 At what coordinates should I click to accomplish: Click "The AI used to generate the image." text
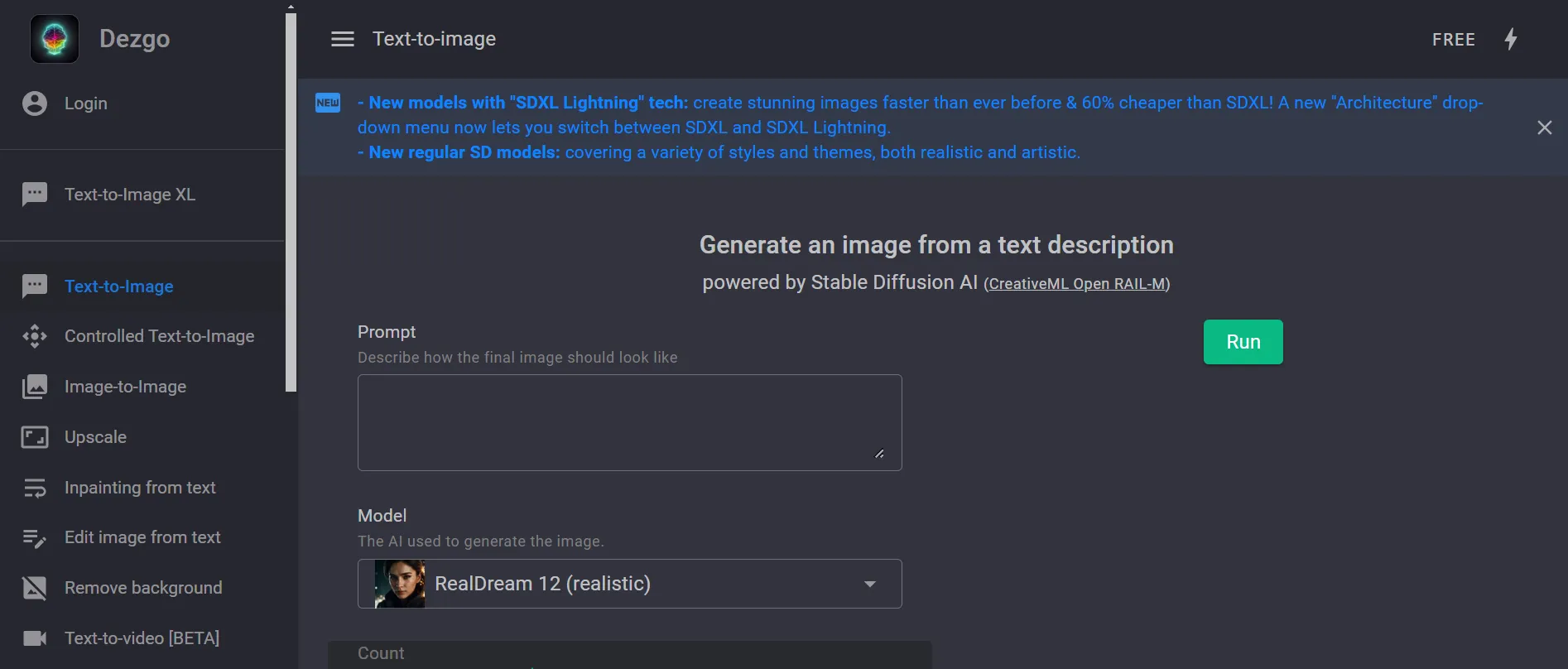click(x=481, y=541)
